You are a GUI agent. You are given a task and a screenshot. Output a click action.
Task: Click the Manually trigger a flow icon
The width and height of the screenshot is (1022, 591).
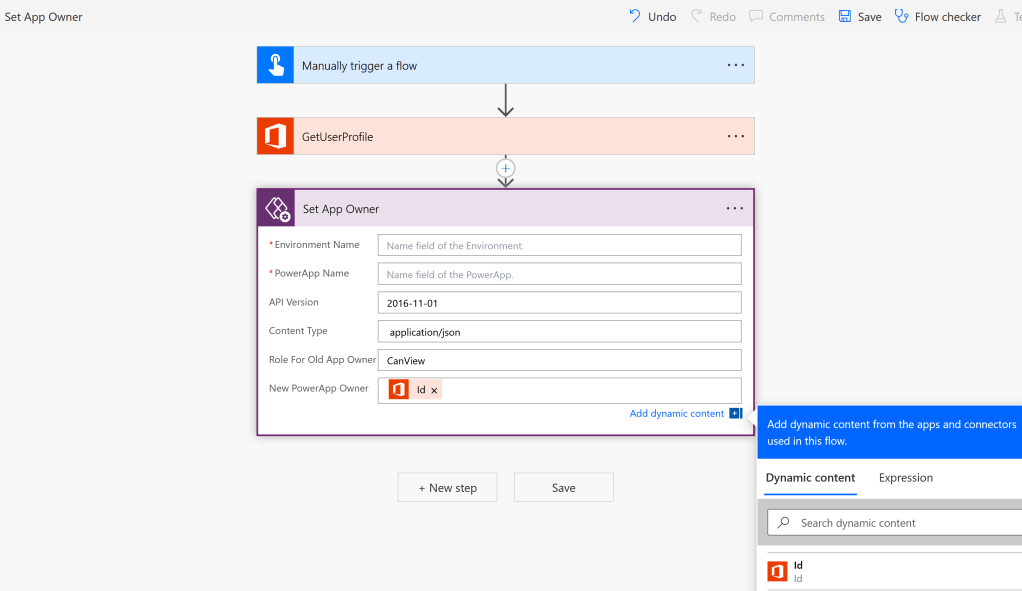[x=275, y=65]
